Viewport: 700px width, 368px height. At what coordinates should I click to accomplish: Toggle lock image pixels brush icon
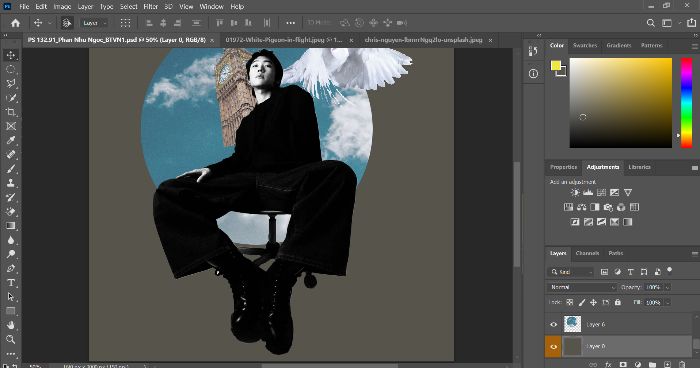[582, 302]
